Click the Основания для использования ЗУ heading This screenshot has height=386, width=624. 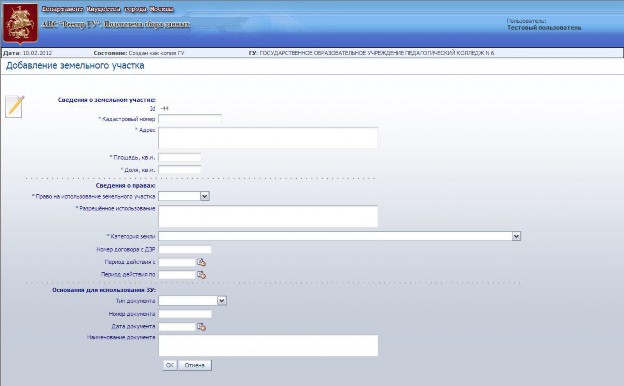tap(104, 290)
